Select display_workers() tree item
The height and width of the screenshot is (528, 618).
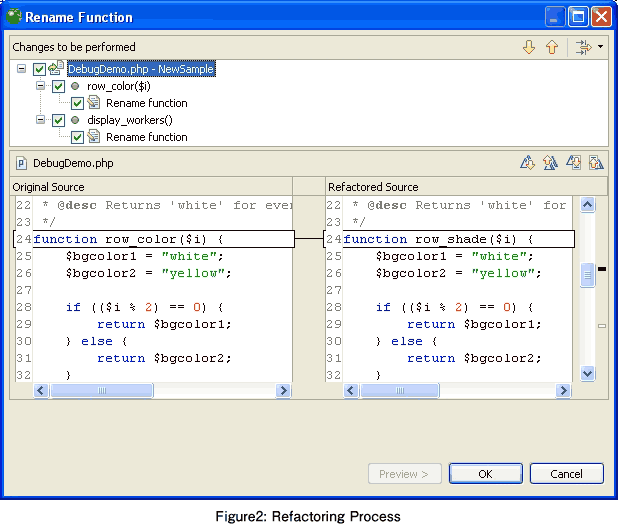coord(130,120)
